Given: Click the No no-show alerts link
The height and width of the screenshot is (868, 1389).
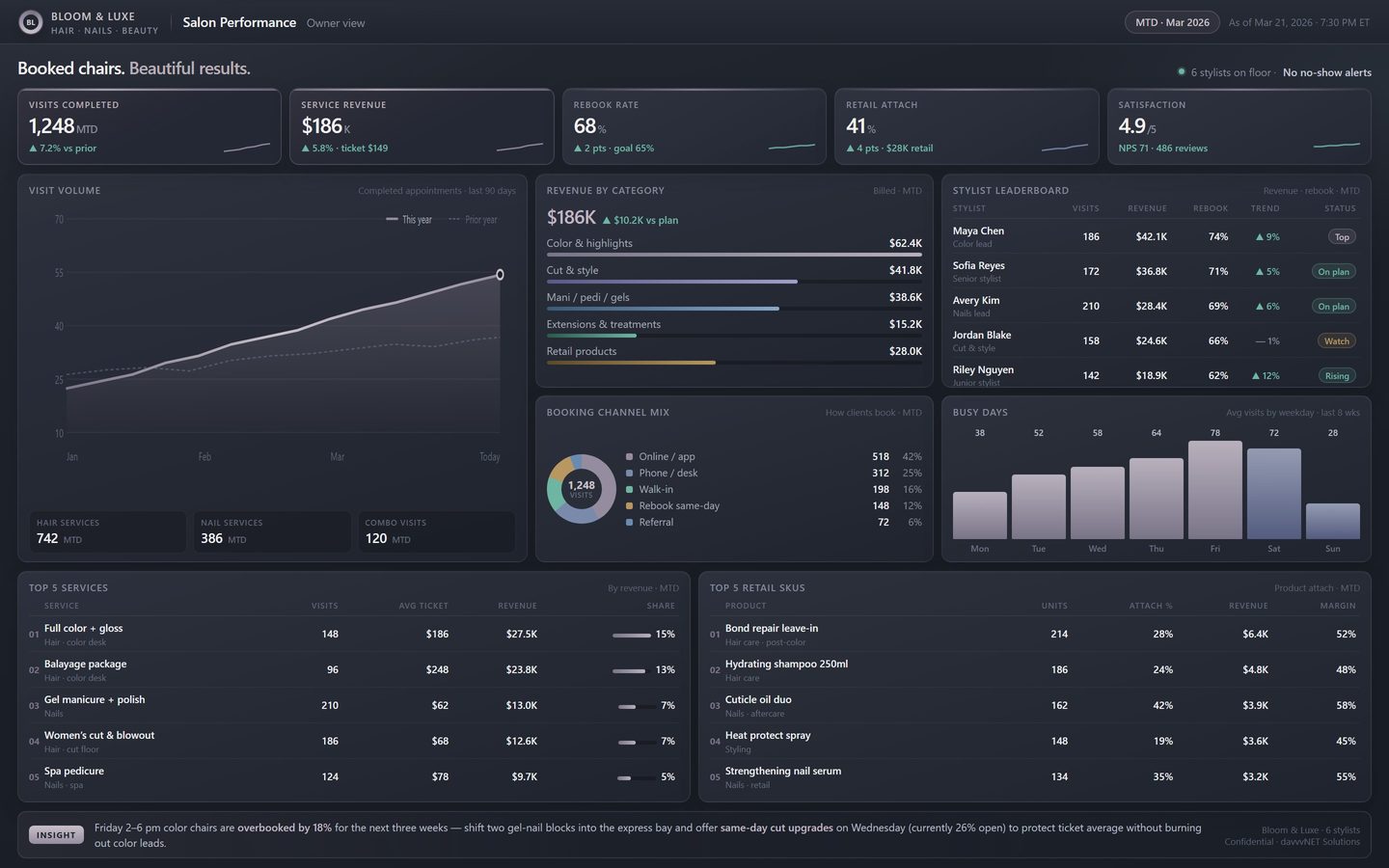Looking at the screenshot, I should [x=1327, y=72].
